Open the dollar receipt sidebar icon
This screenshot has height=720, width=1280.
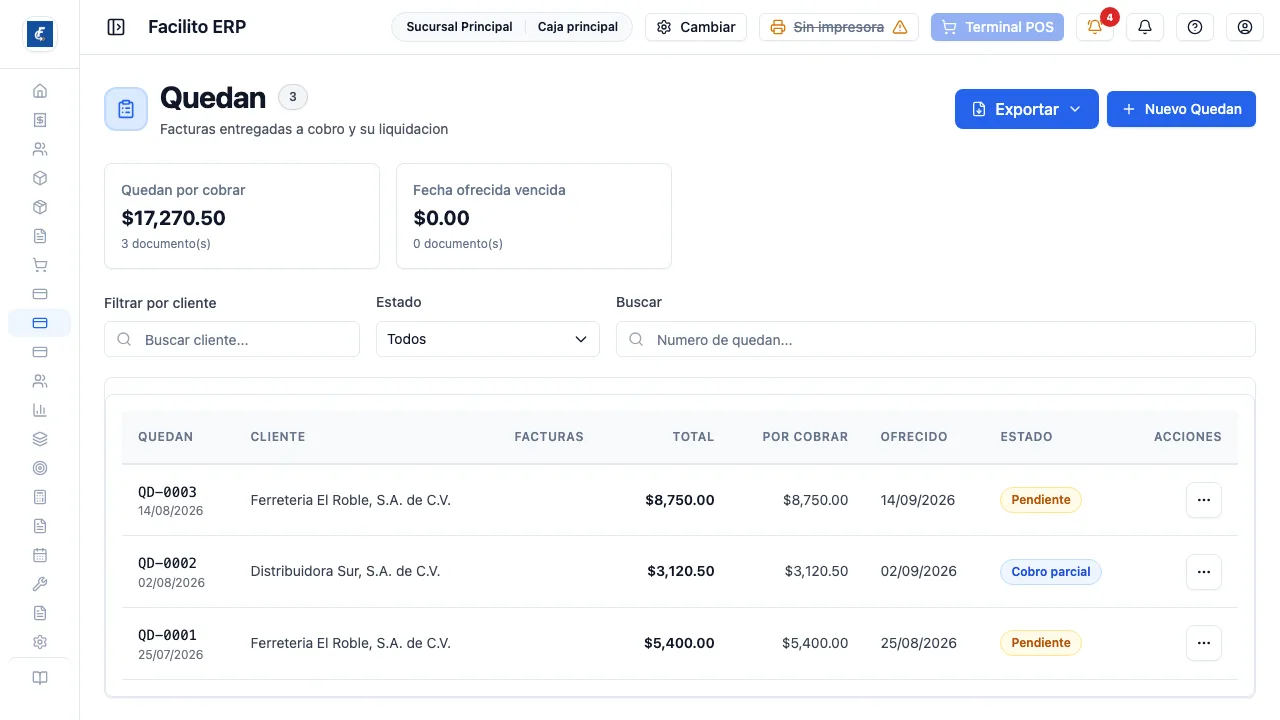(x=40, y=120)
